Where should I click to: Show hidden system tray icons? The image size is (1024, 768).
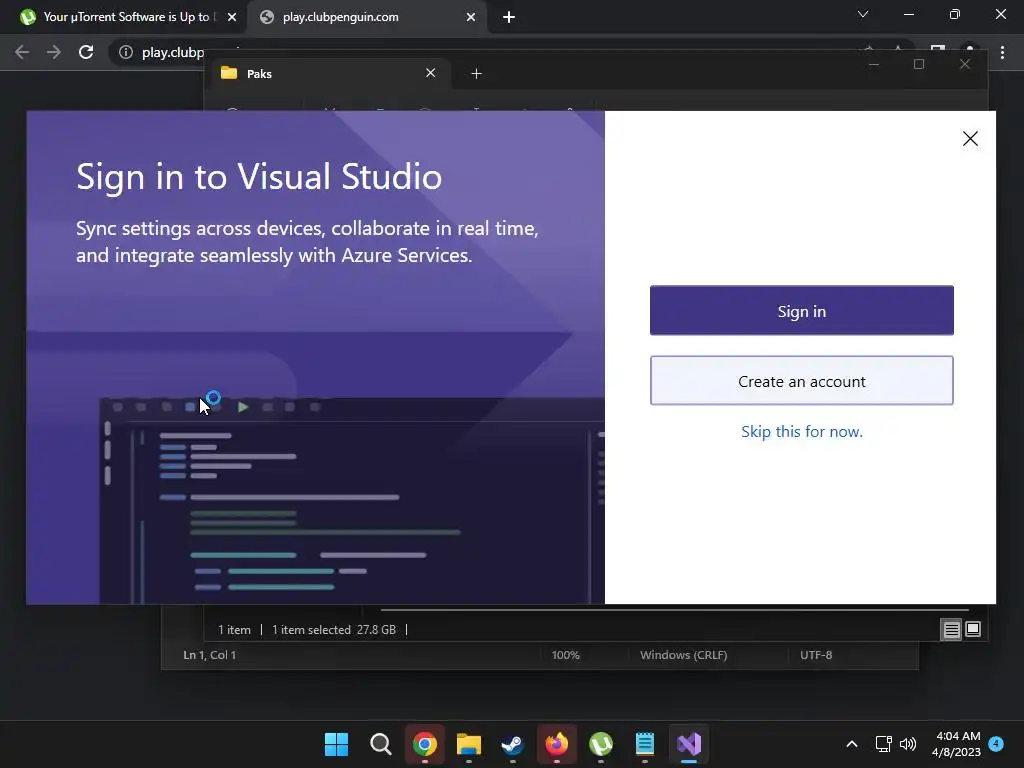pos(852,744)
